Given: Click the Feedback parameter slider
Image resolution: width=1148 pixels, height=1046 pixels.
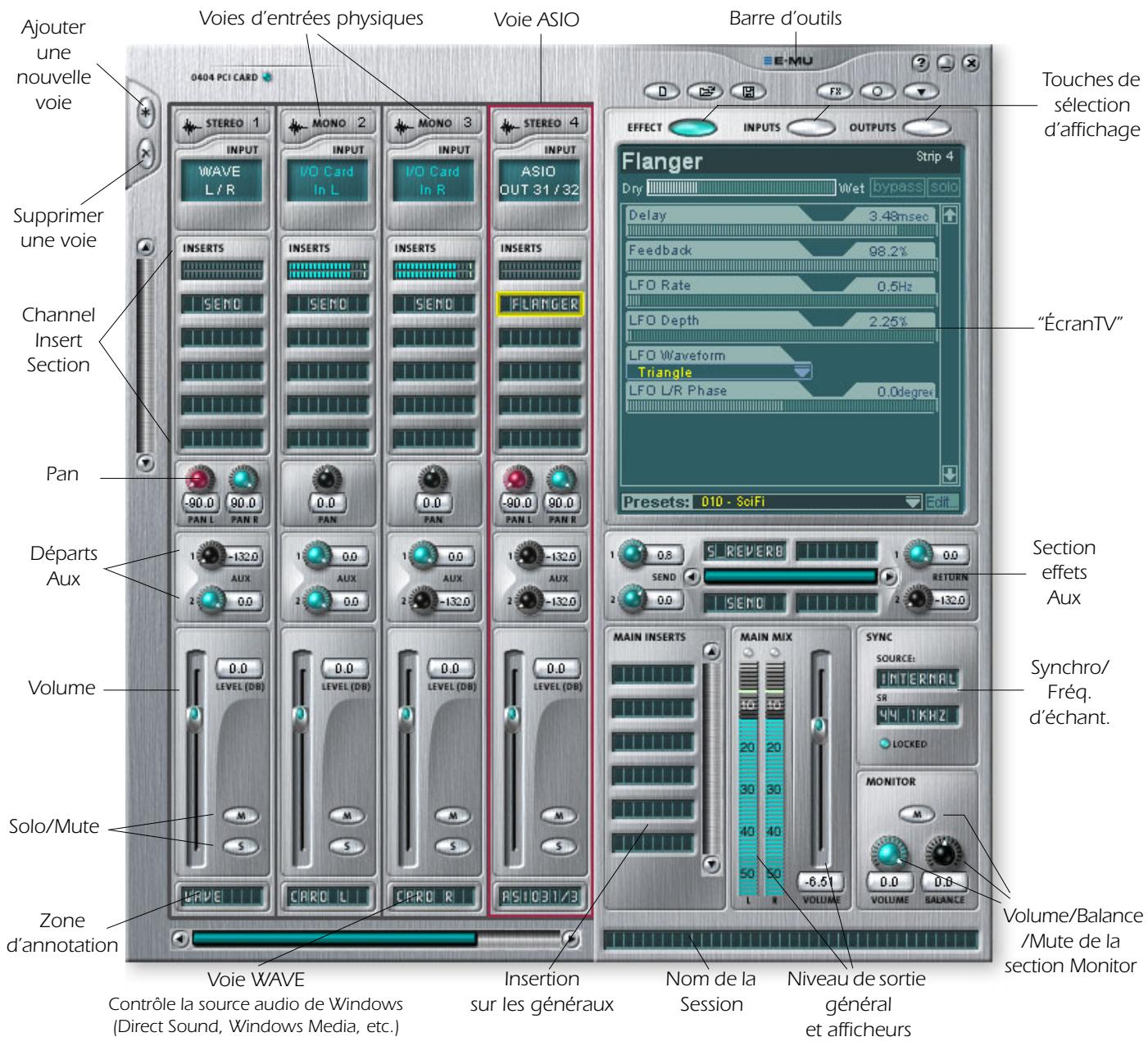Looking at the screenshot, I should pyautogui.click(x=781, y=266).
